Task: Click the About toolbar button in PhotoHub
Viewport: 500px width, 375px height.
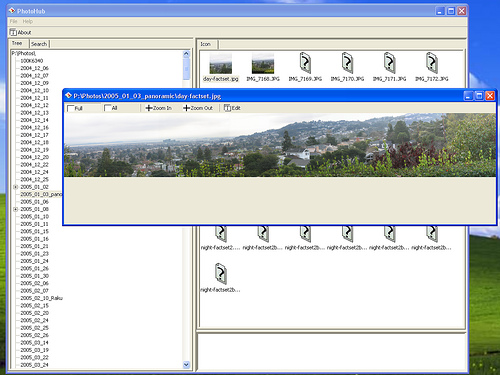Action: pyautogui.click(x=20, y=32)
